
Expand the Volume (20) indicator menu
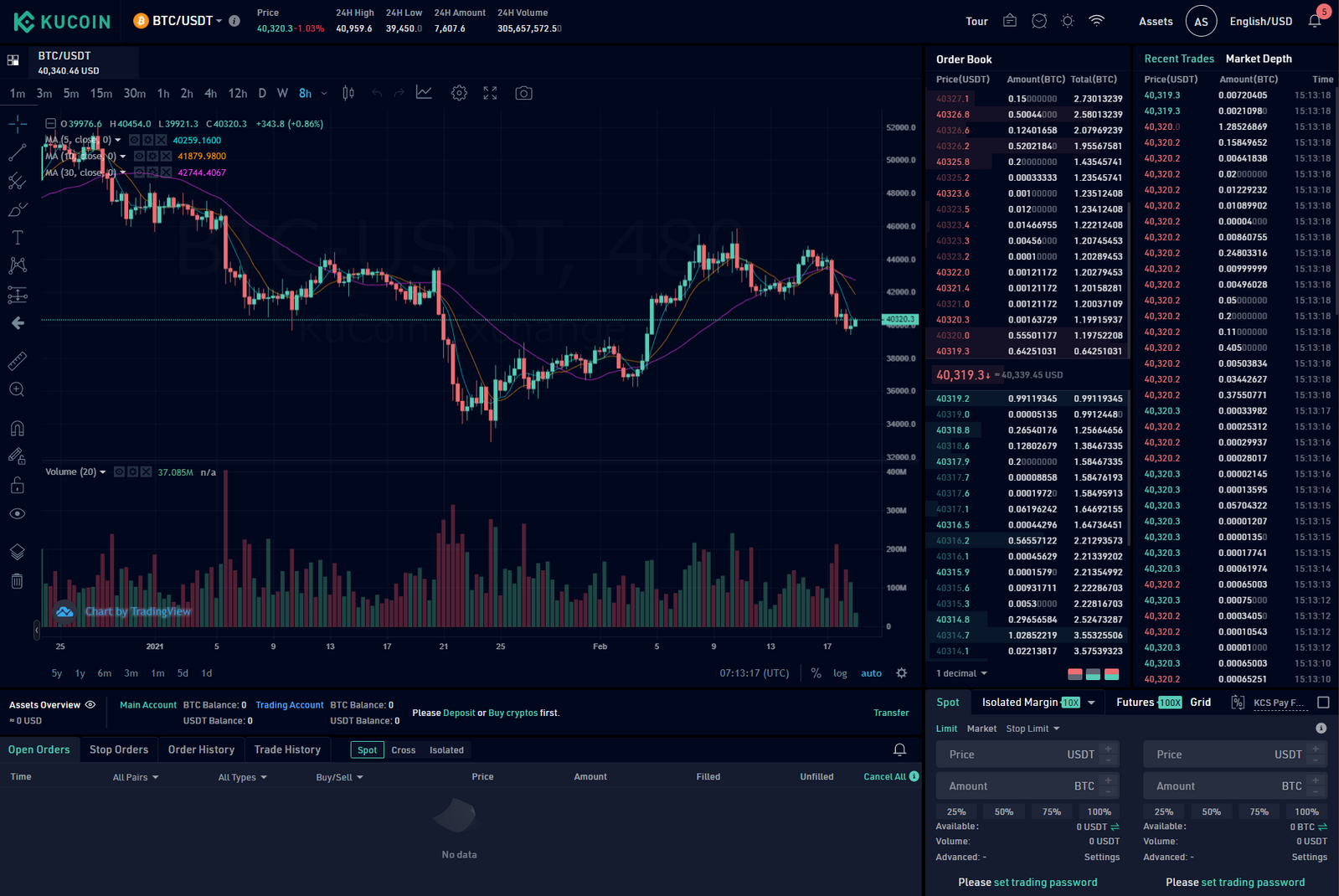103,472
